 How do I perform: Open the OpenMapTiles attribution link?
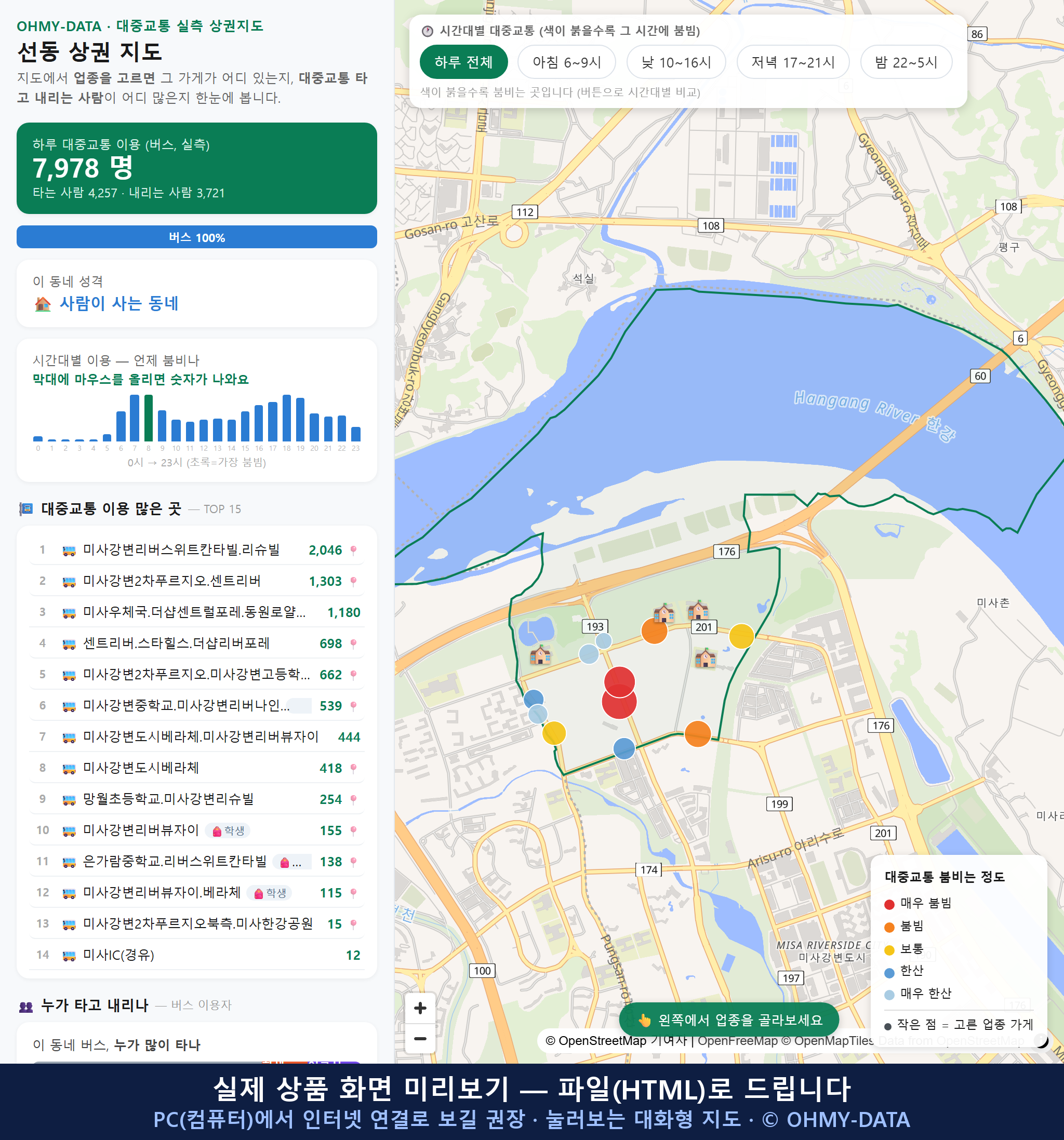[x=827, y=1040]
